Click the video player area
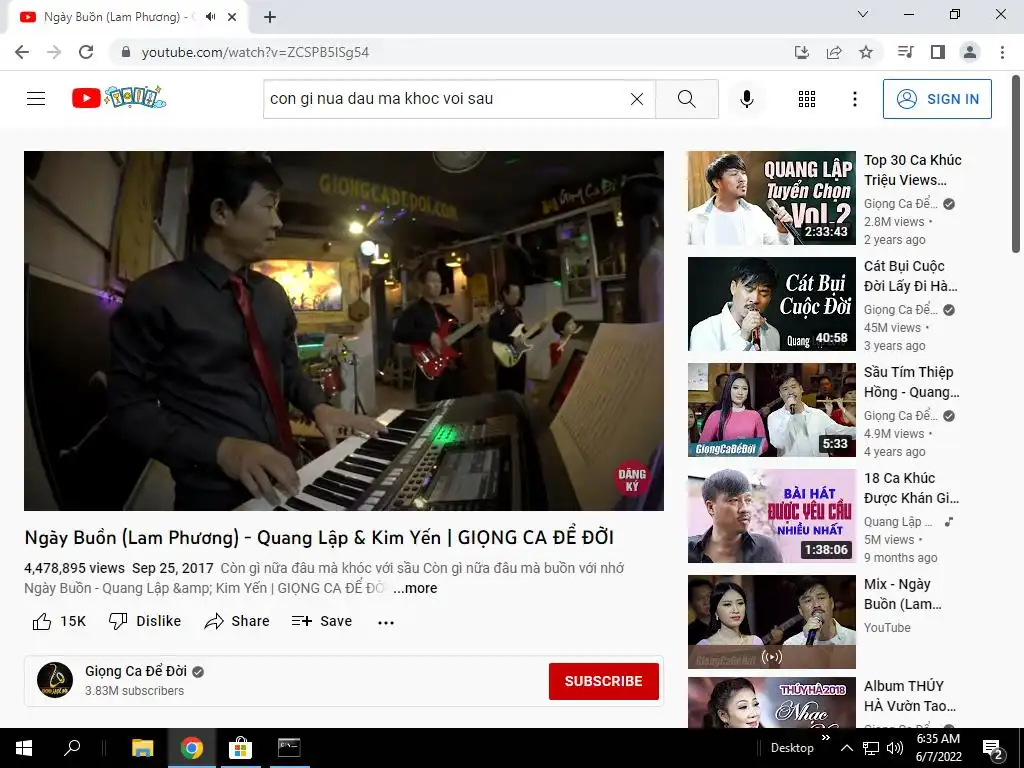Image resolution: width=1024 pixels, height=768 pixels. pos(344,330)
